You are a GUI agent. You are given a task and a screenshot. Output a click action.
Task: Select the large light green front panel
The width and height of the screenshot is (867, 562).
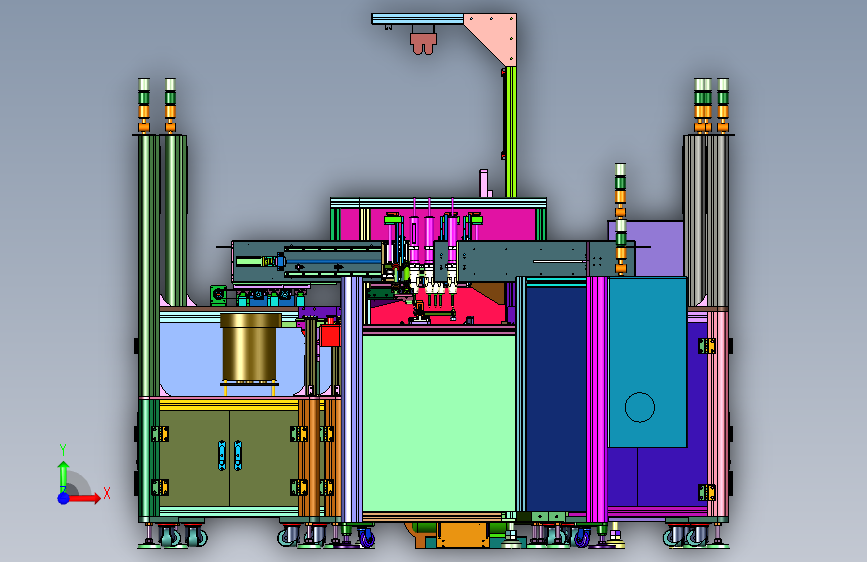(439, 424)
